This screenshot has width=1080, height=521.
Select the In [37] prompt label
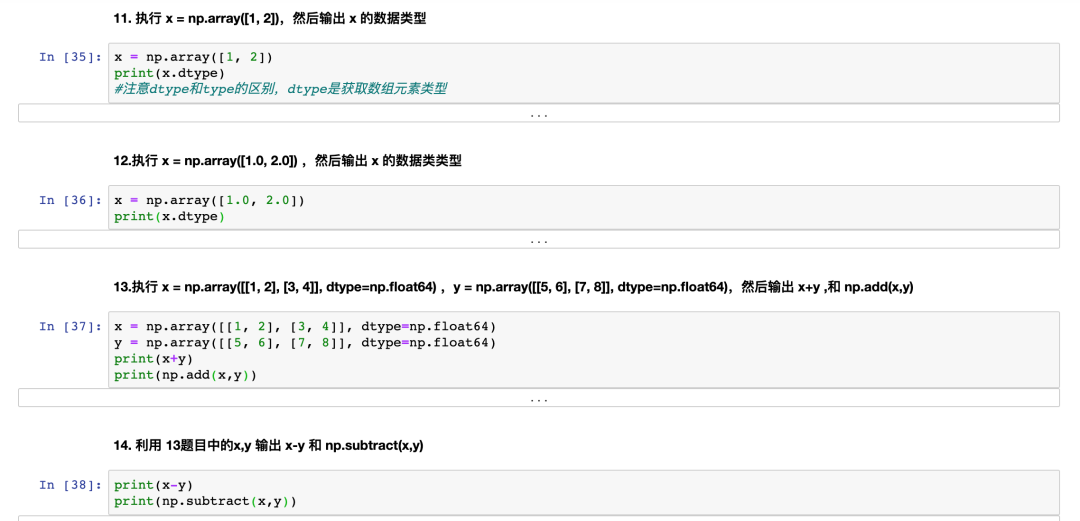[x=71, y=326]
